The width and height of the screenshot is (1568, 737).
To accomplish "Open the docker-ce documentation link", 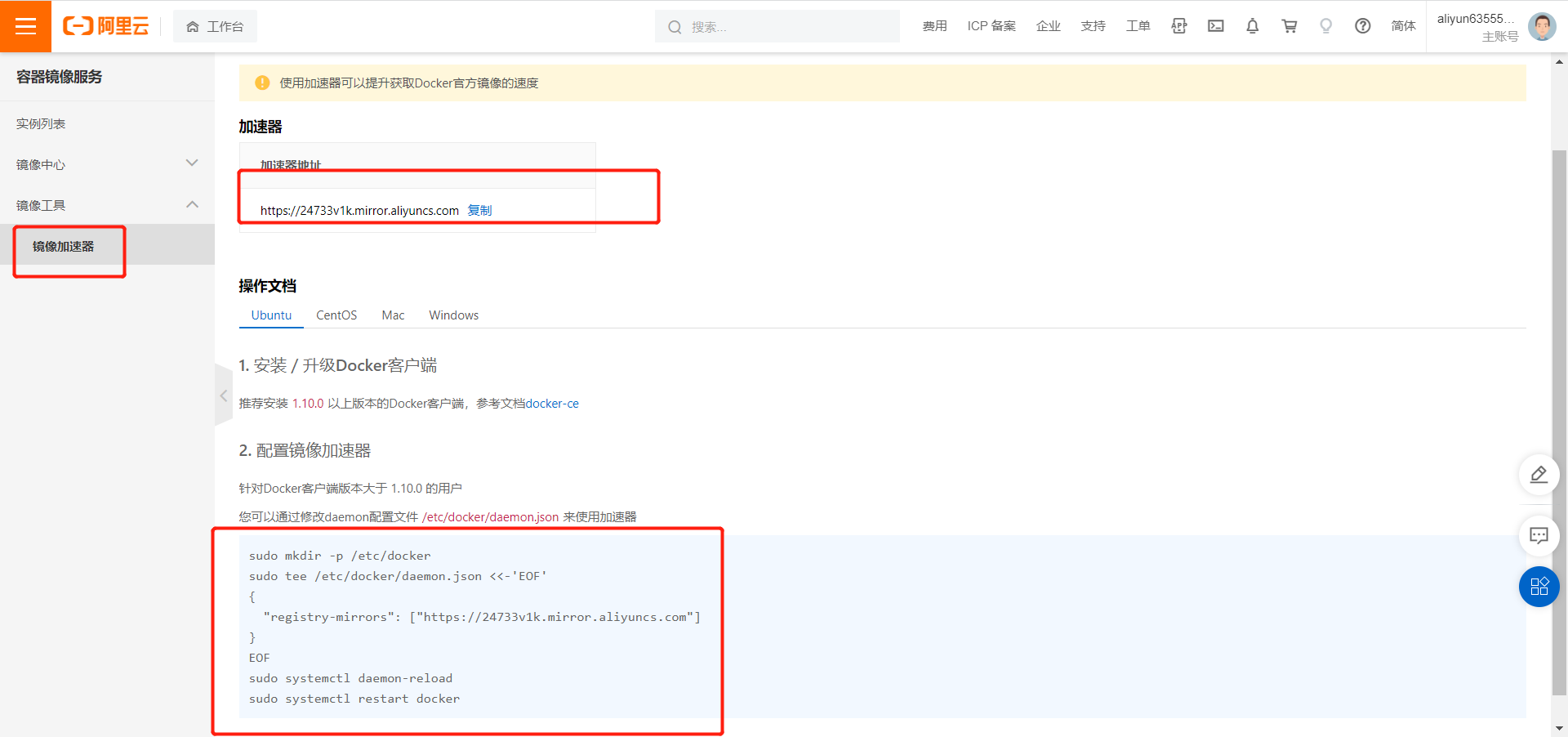I will pyautogui.click(x=552, y=404).
